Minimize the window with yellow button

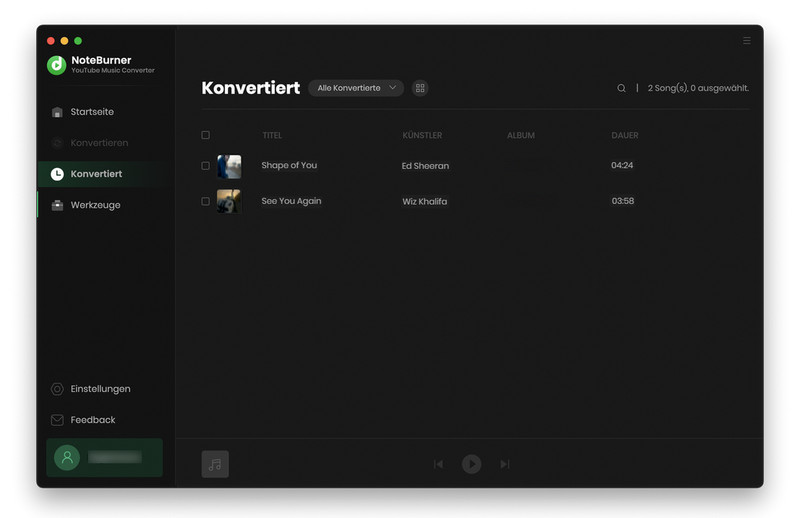tap(64, 41)
